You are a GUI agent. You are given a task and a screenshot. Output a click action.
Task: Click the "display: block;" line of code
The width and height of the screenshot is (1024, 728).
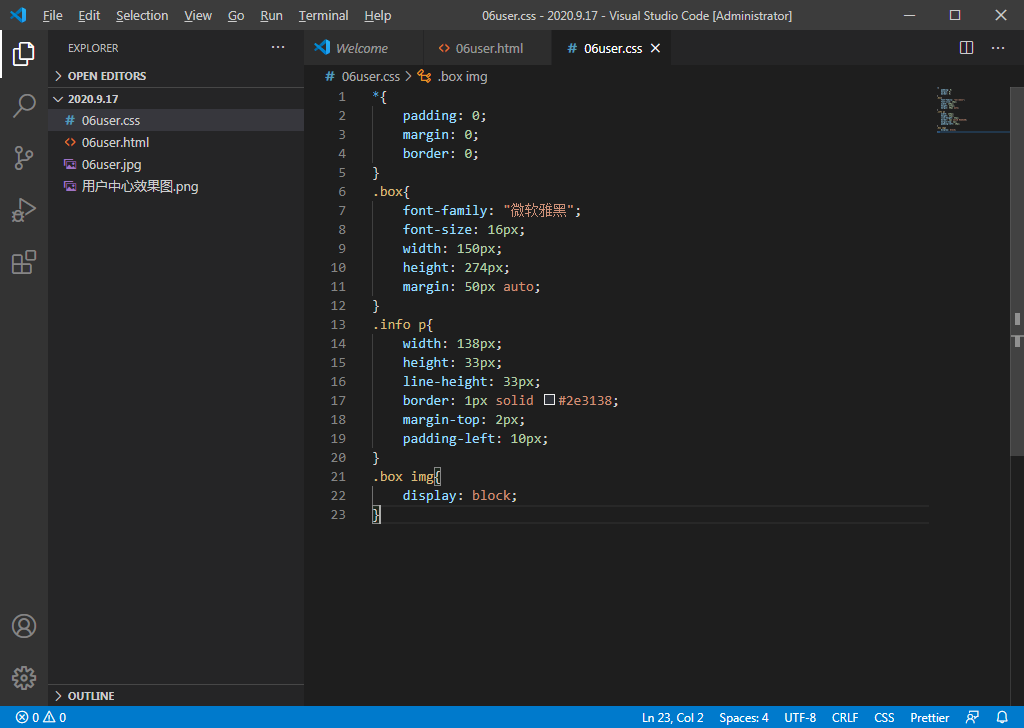460,495
